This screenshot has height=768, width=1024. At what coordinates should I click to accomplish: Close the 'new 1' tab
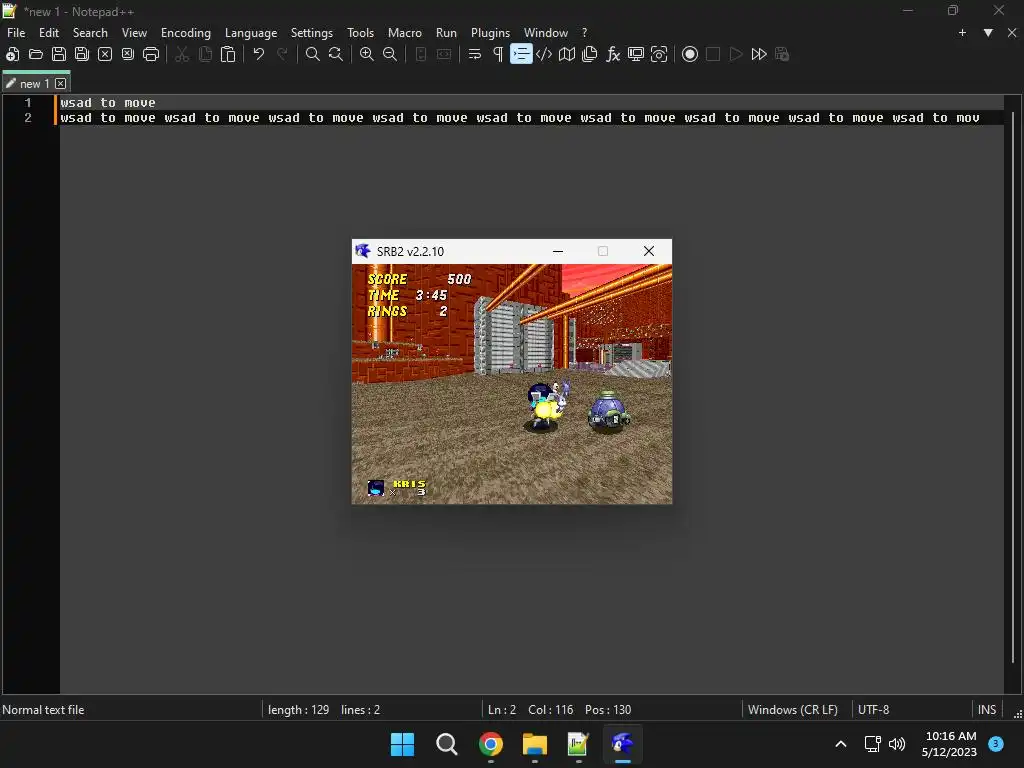point(61,84)
